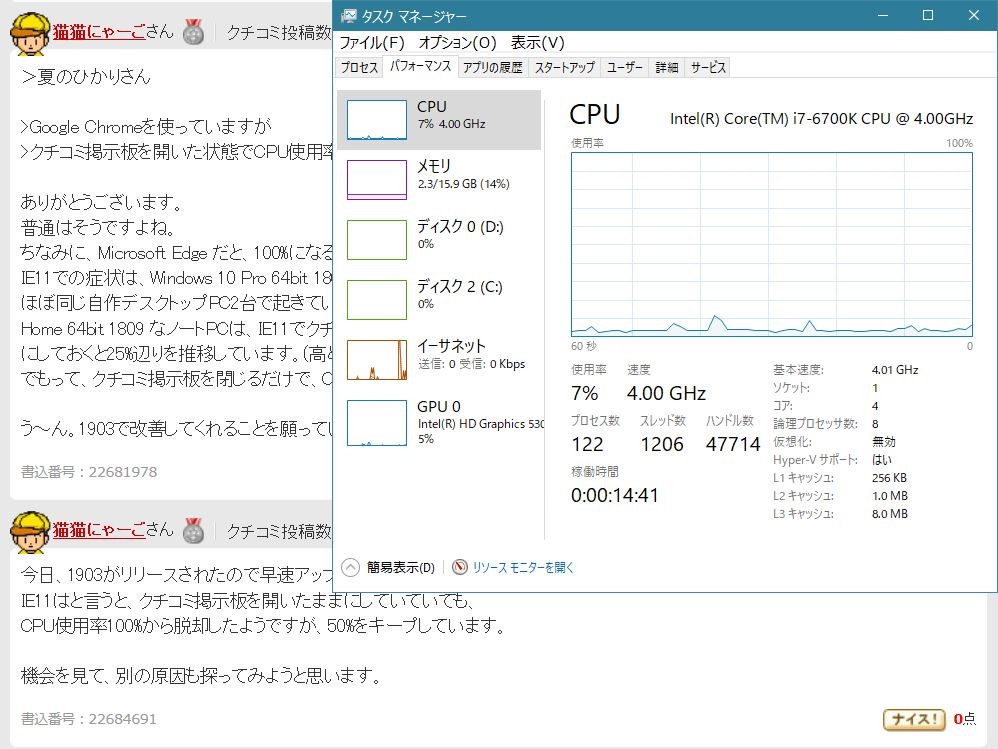Image resolution: width=998 pixels, height=749 pixels.
Task: Select the CPU mini graph thumbnail
Action: click(377, 120)
